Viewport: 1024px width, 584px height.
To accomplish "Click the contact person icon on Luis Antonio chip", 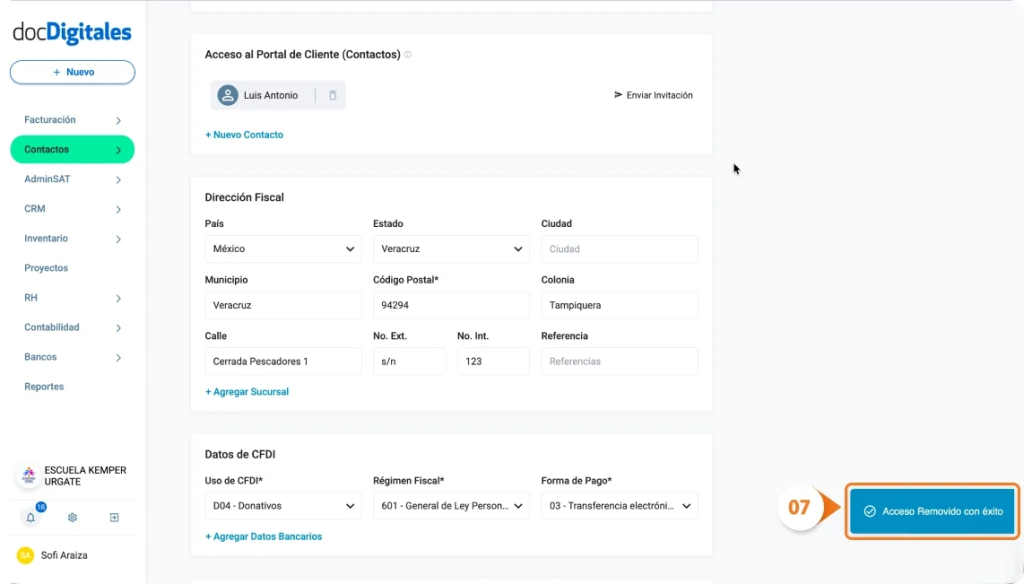I will pos(227,94).
